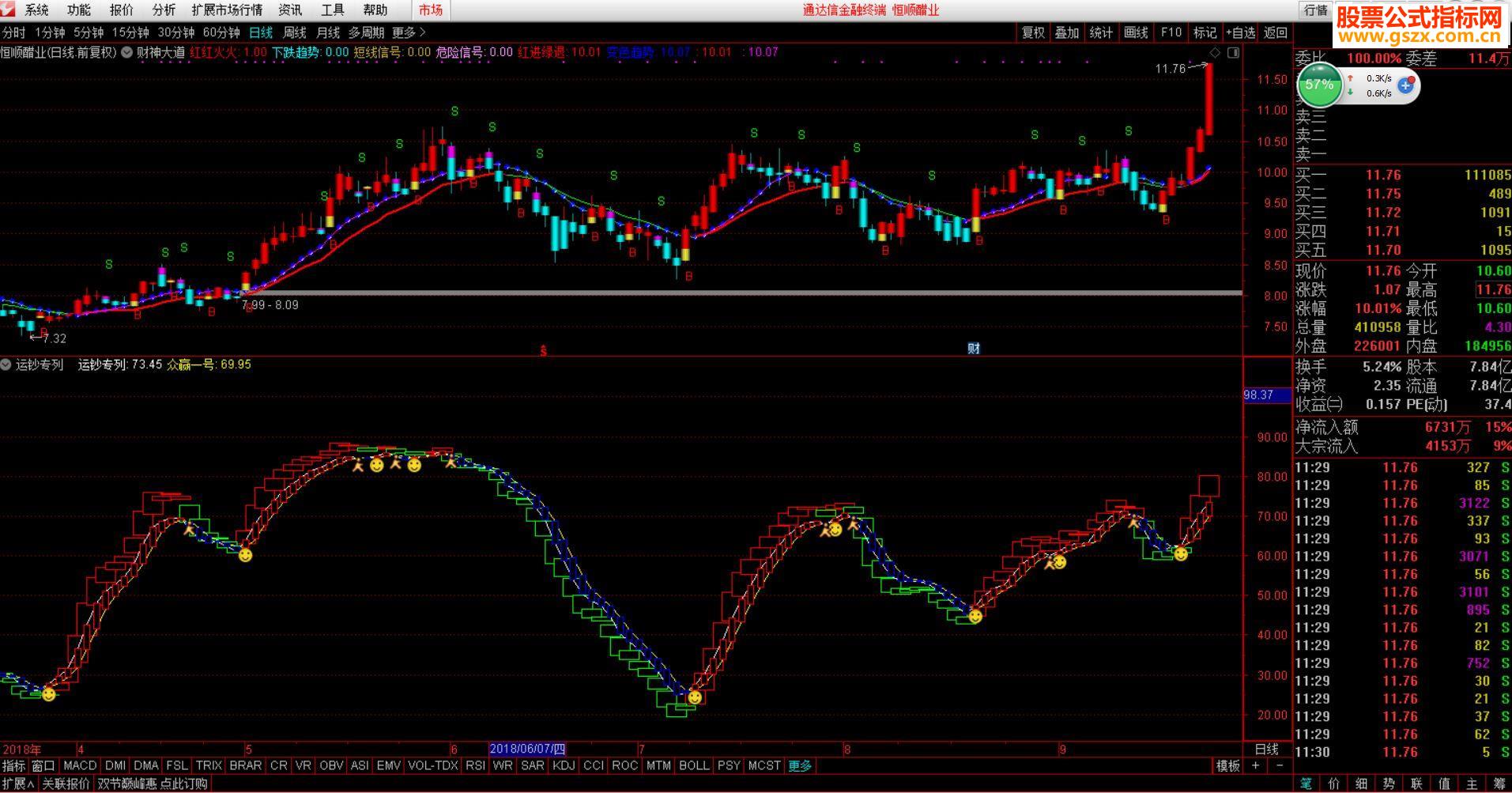Click the green 57% memory ball

(1319, 84)
